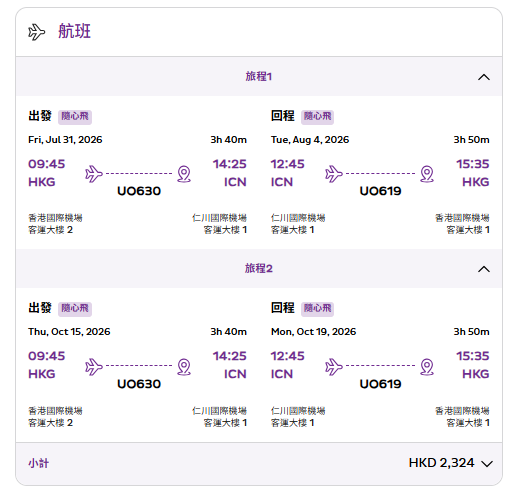Click 3h 40m duration in 旅程2
Image resolution: width=507 pixels, height=494 pixels.
tap(229, 332)
